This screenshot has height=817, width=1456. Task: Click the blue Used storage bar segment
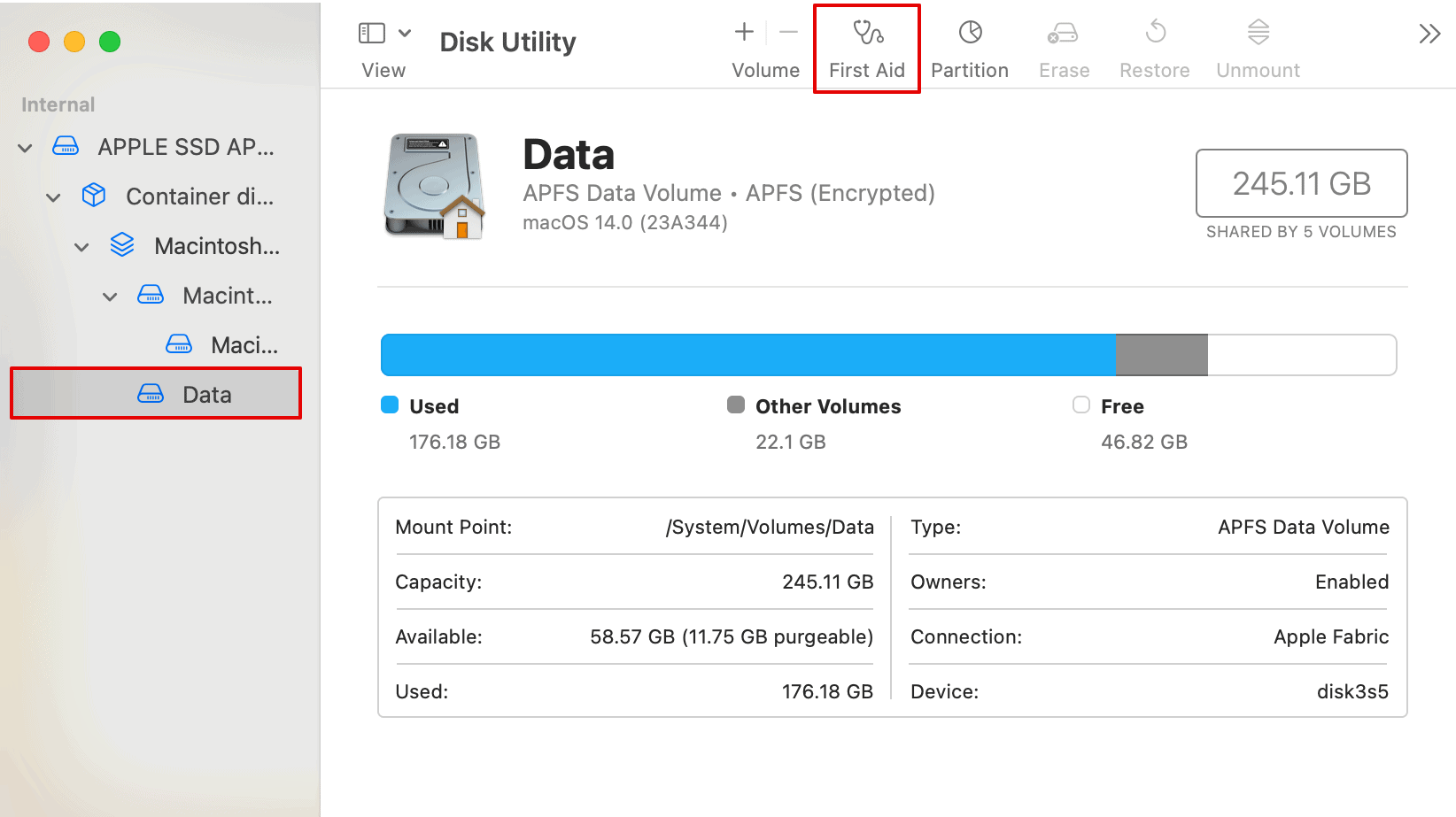747,355
